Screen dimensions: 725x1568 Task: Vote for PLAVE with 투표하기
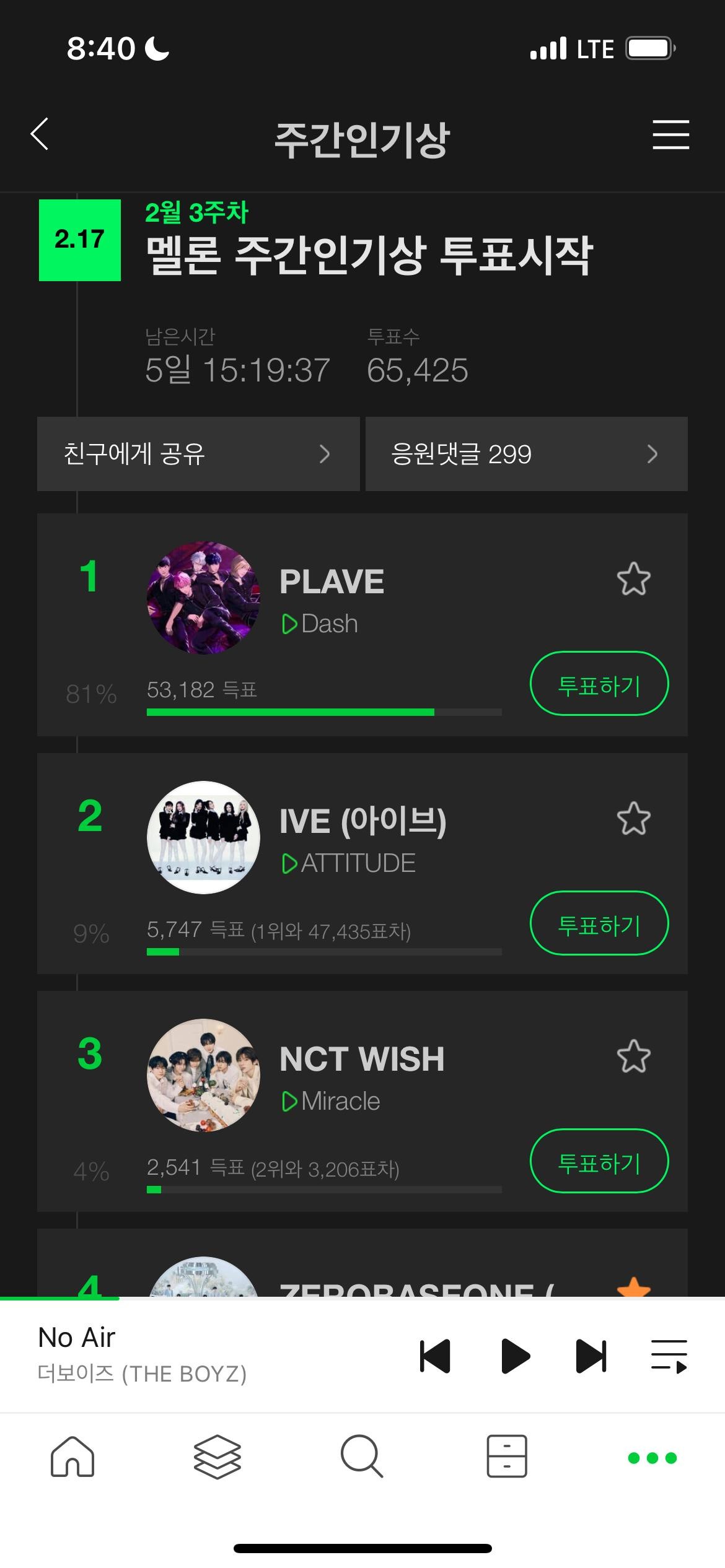(x=599, y=684)
